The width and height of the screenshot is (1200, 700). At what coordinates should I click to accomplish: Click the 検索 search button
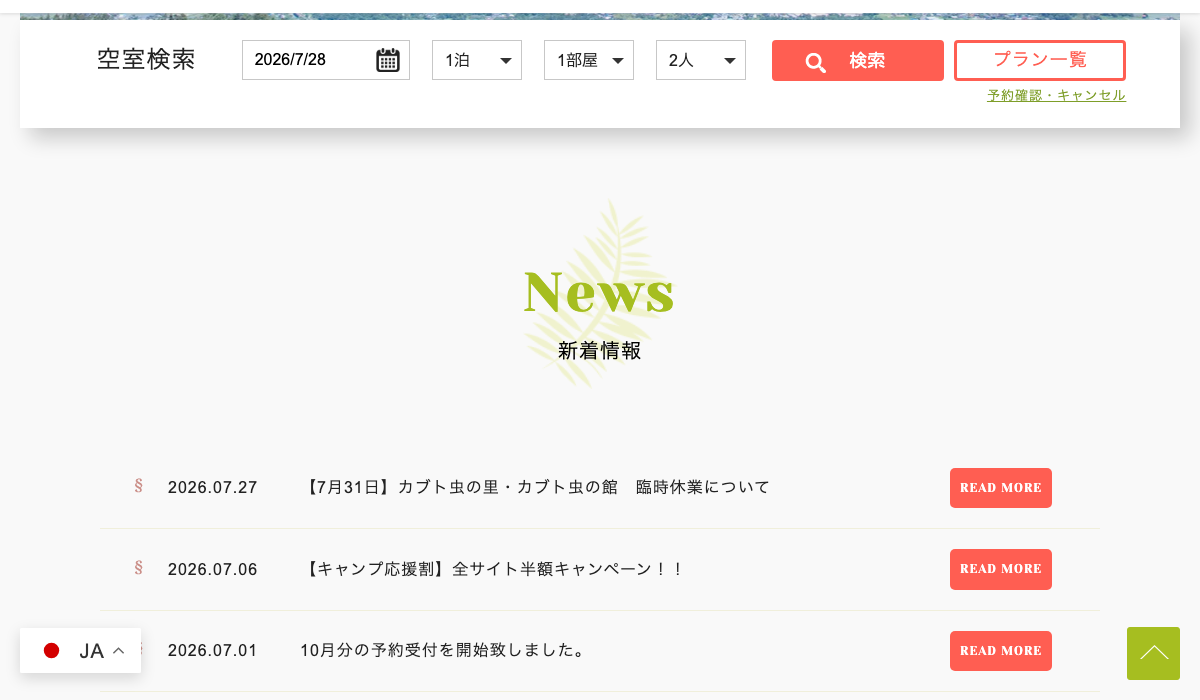point(858,61)
